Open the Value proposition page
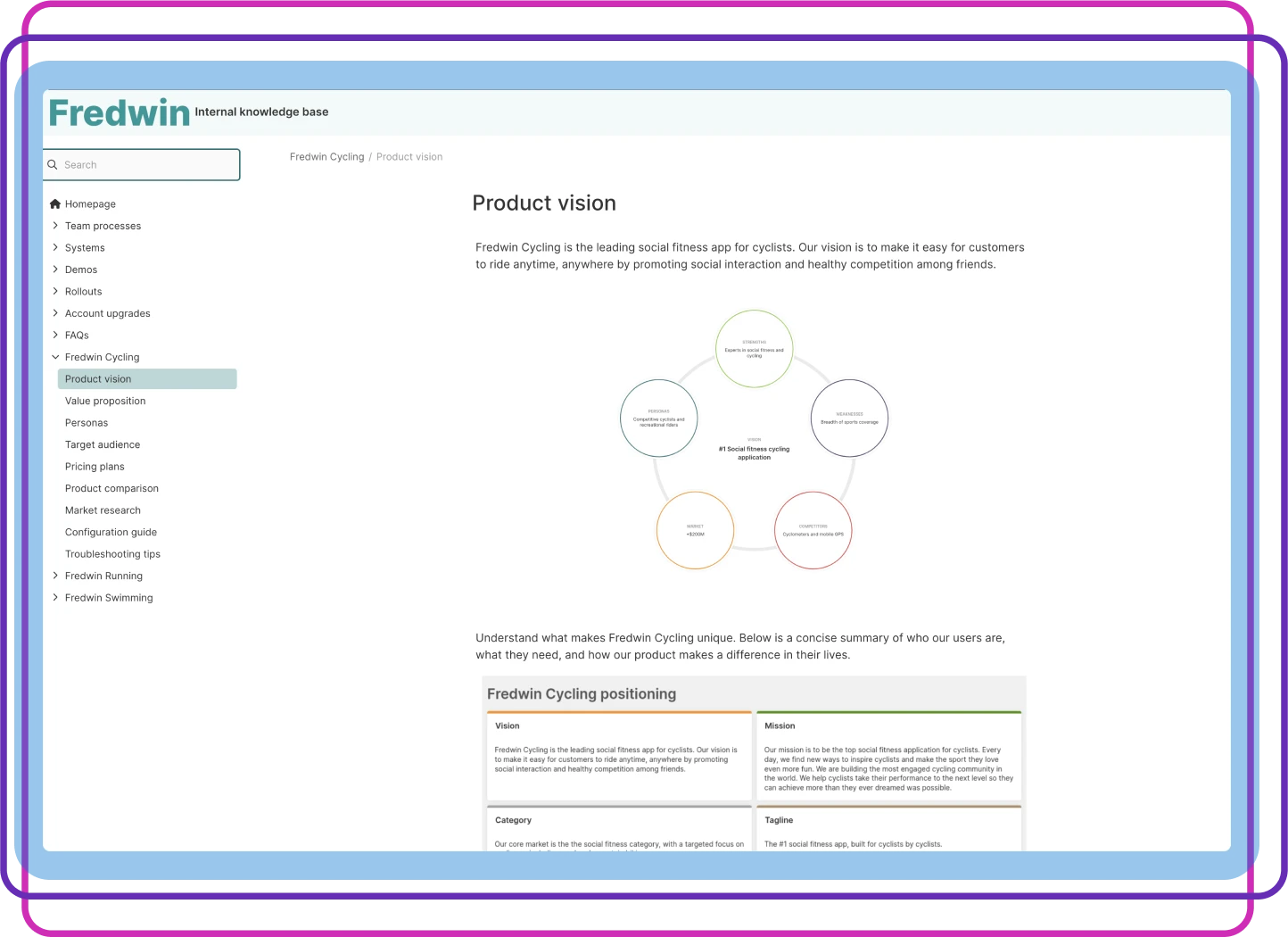1288x937 pixels. coord(105,402)
